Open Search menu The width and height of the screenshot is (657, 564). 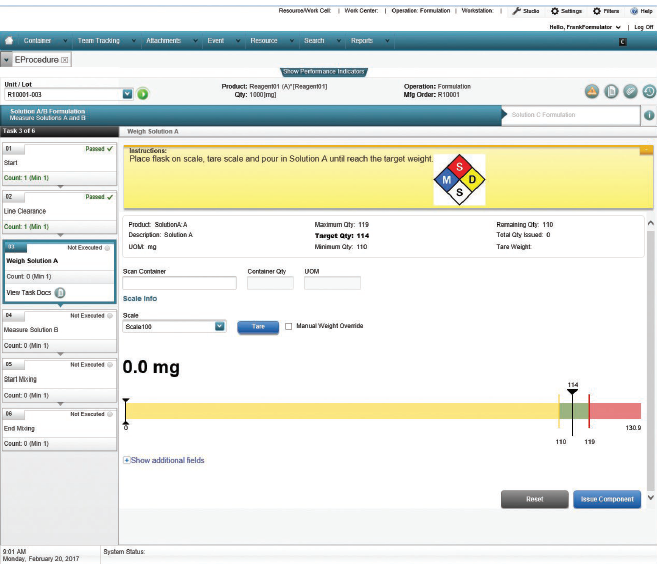point(314,41)
